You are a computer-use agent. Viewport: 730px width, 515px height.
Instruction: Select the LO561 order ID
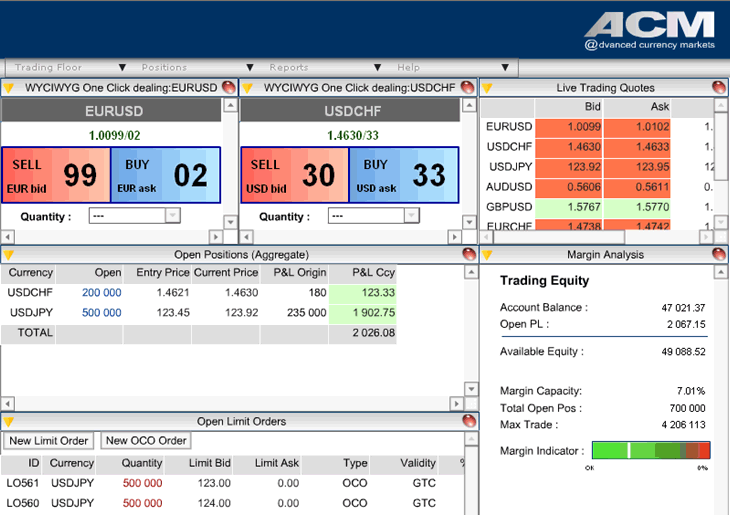pyautogui.click(x=22, y=483)
